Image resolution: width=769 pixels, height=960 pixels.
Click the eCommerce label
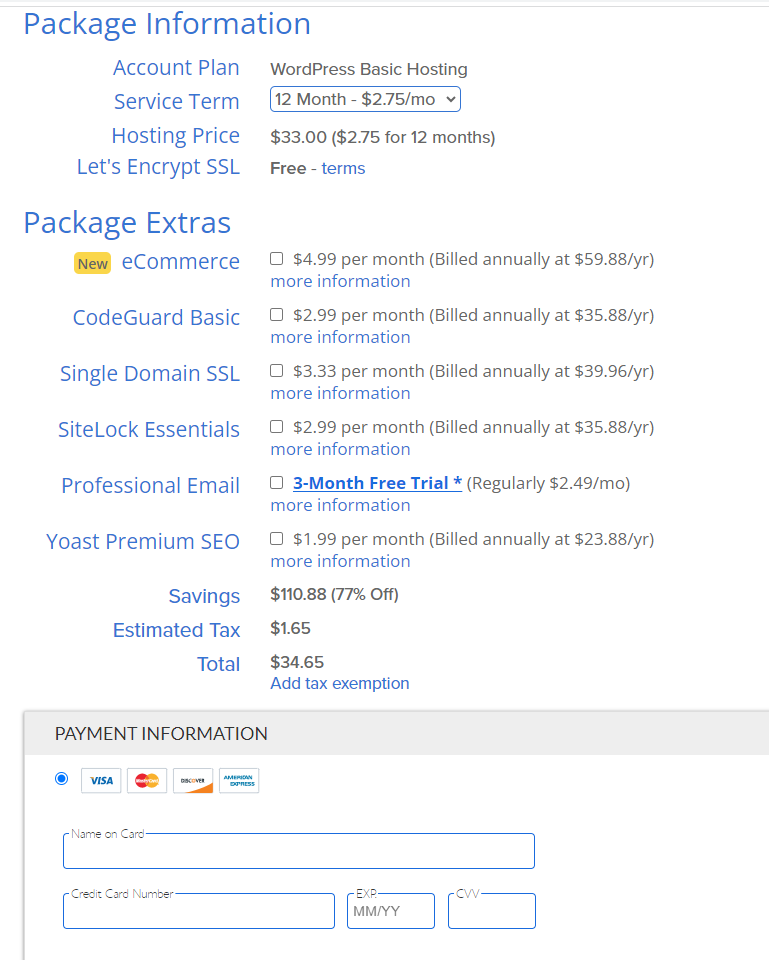click(x=181, y=261)
